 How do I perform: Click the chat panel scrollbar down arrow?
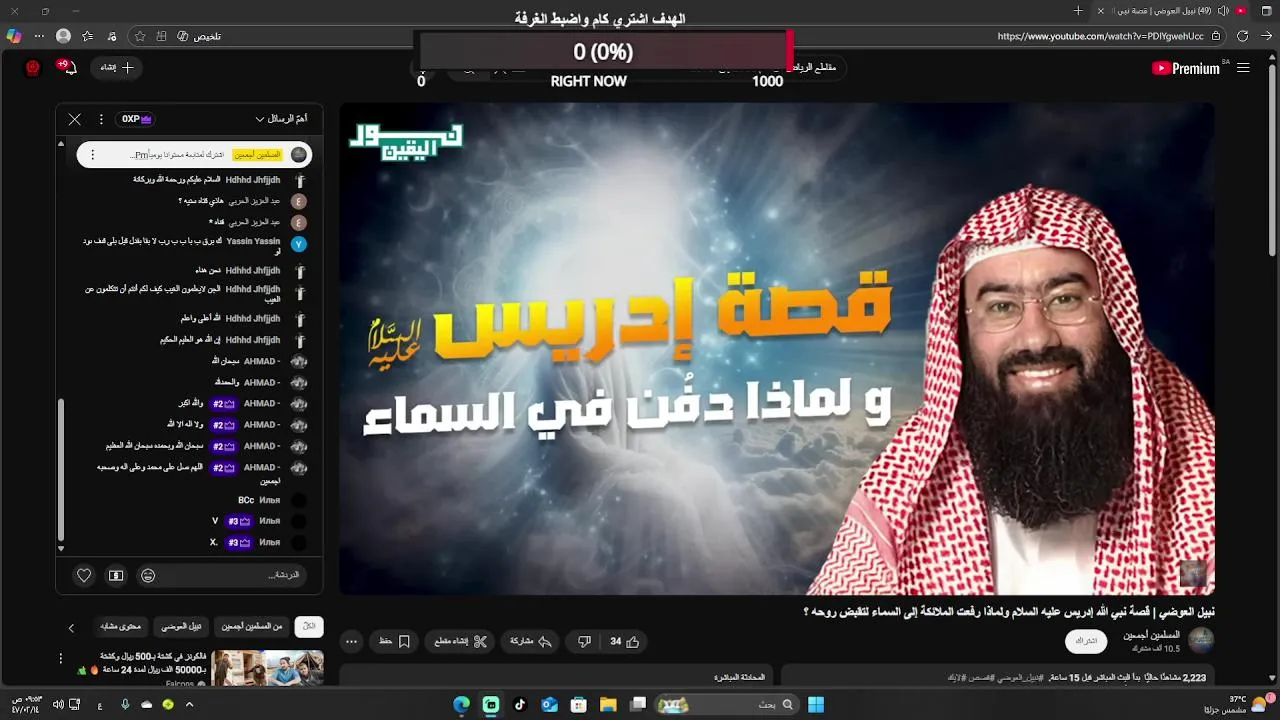tap(61, 549)
